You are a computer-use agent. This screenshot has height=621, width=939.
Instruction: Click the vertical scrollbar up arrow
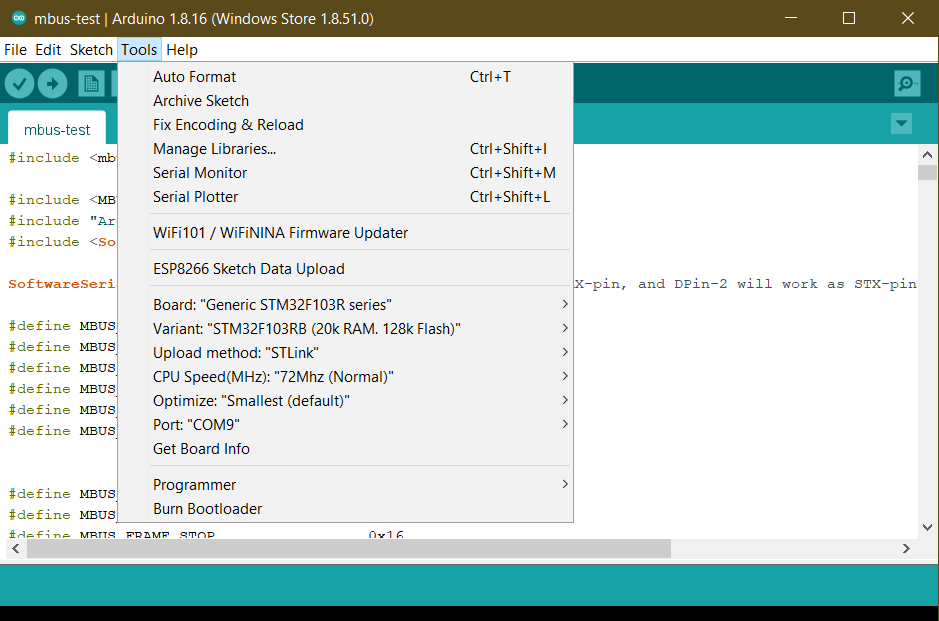pos(927,155)
